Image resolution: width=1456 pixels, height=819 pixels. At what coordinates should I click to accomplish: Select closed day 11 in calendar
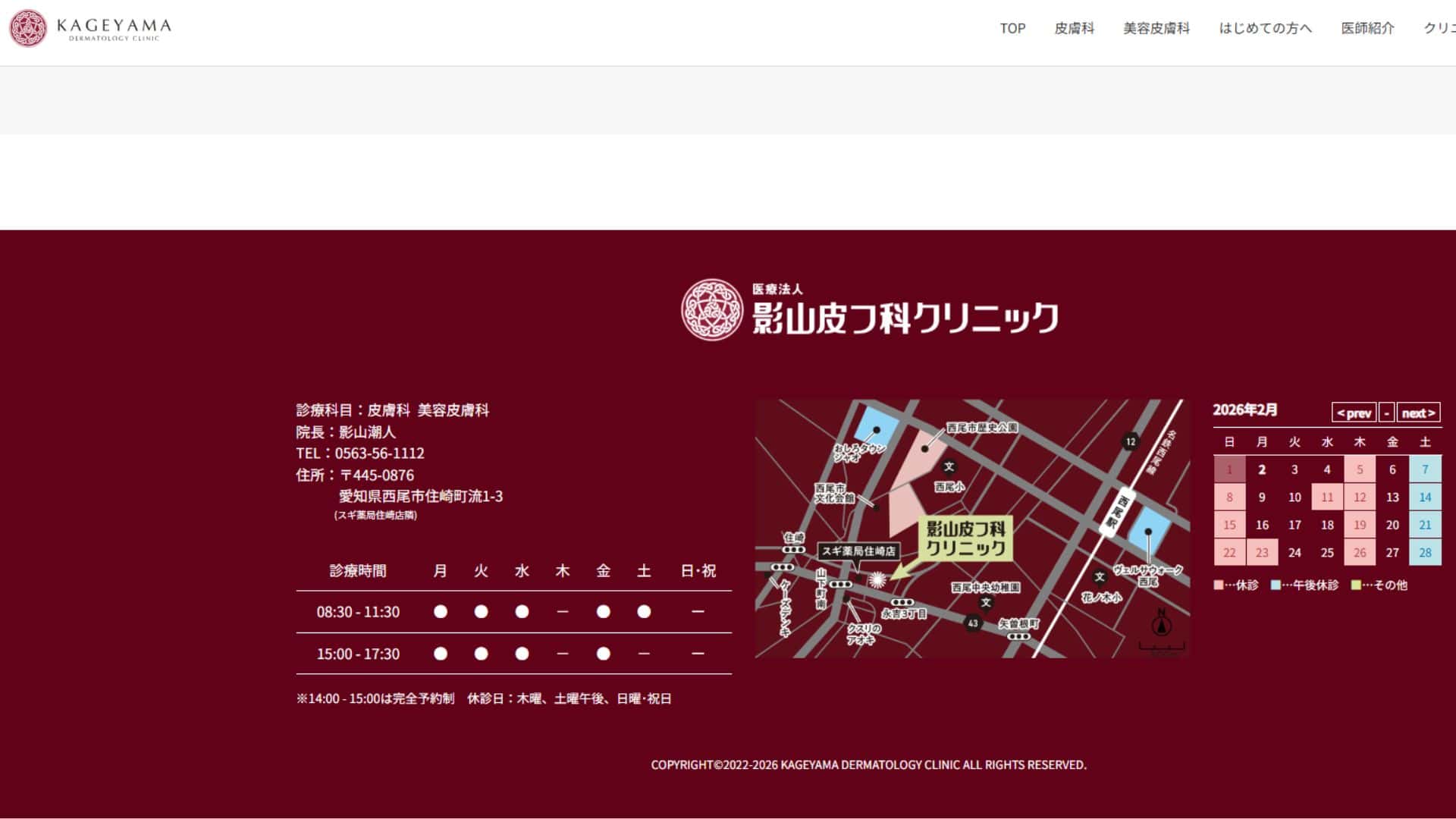click(1327, 497)
